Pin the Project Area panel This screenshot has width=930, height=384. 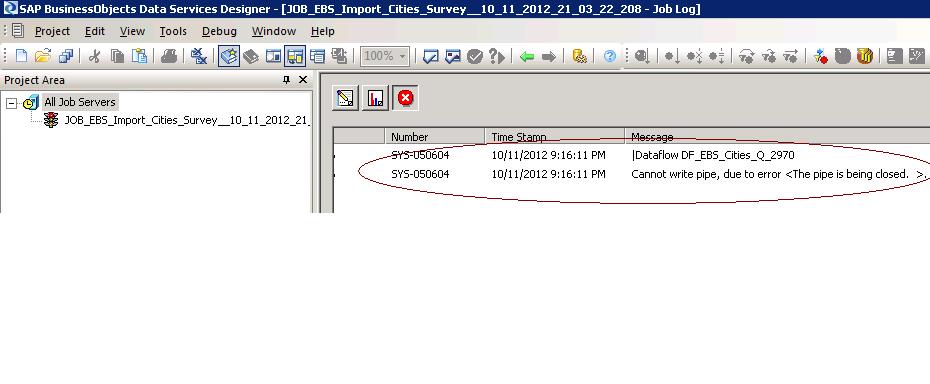pyautogui.click(x=286, y=80)
